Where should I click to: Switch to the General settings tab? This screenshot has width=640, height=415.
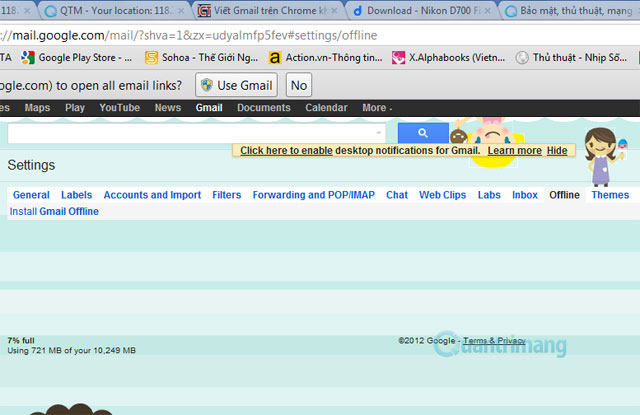click(x=31, y=195)
